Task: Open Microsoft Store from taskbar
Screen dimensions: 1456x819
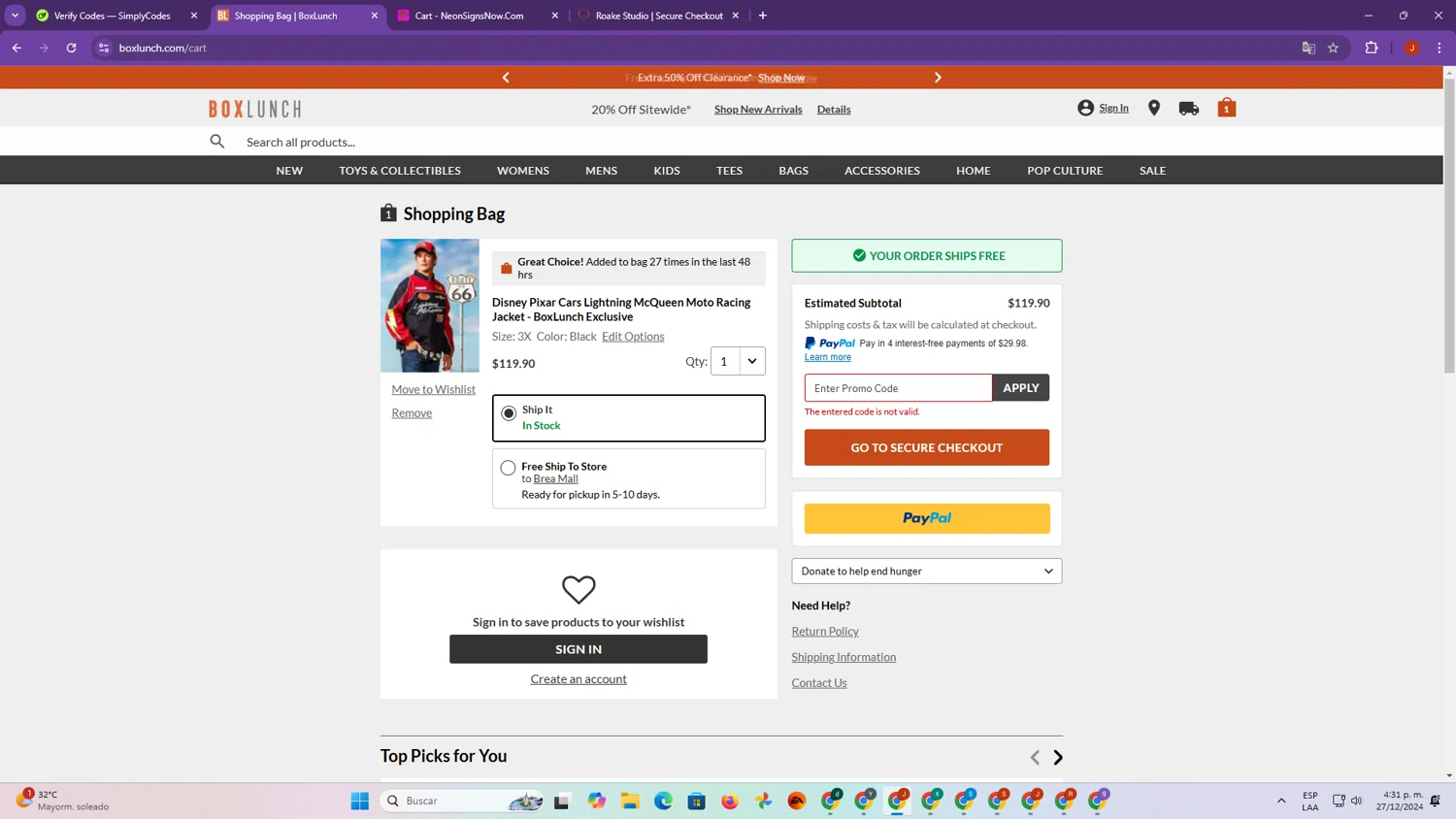Action: pos(697,801)
